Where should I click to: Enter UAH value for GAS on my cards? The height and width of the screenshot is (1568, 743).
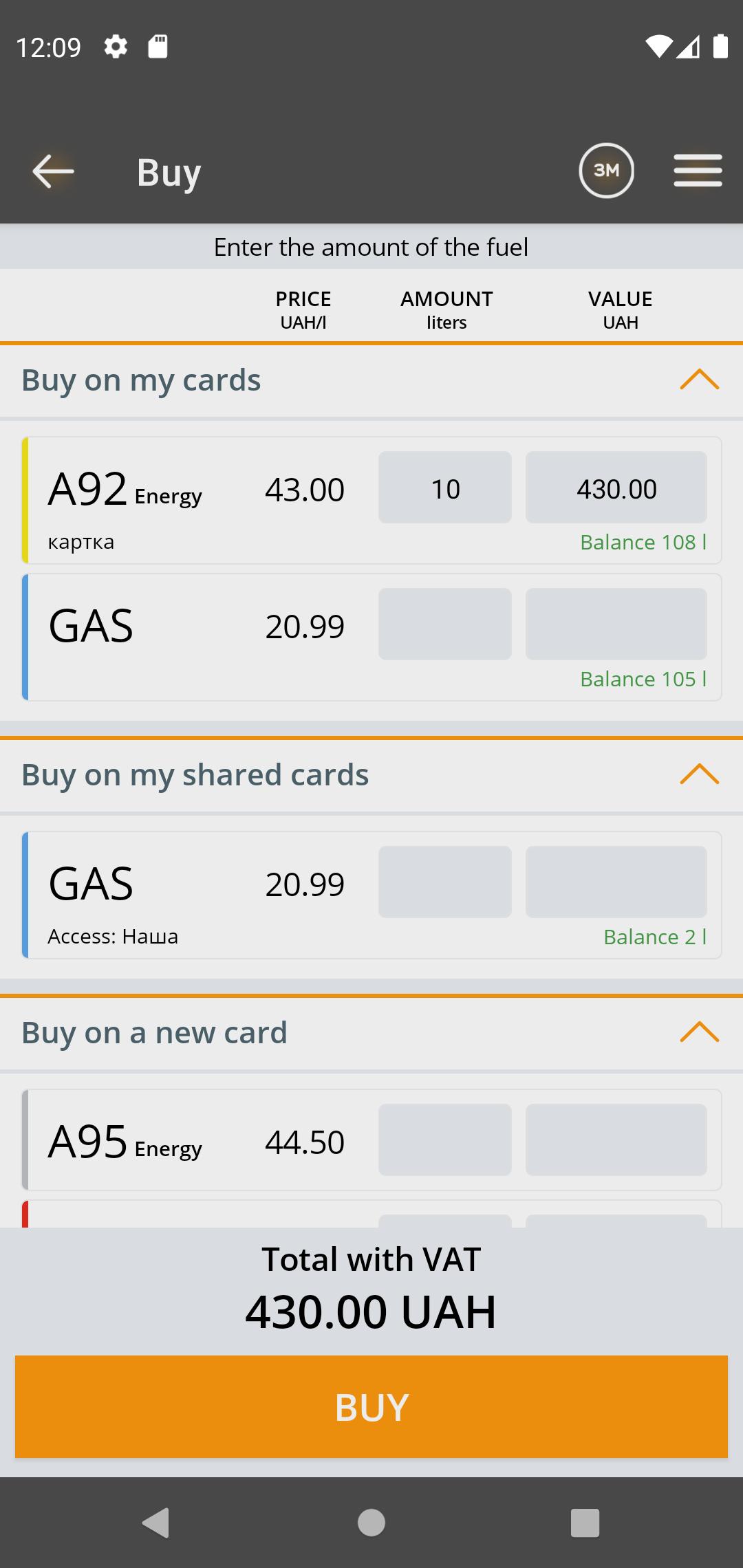pos(616,624)
